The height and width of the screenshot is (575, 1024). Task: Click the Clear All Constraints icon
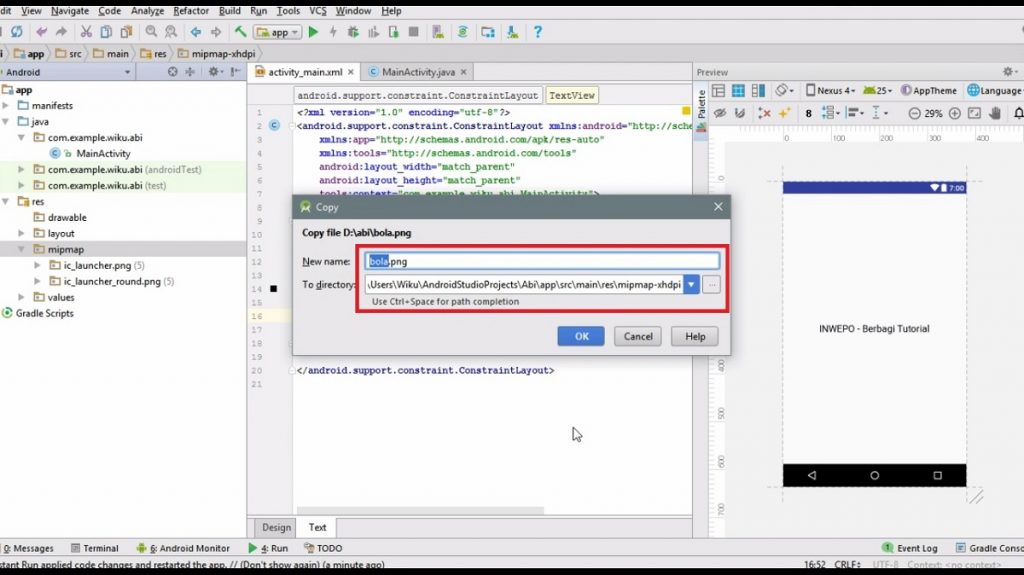[765, 113]
